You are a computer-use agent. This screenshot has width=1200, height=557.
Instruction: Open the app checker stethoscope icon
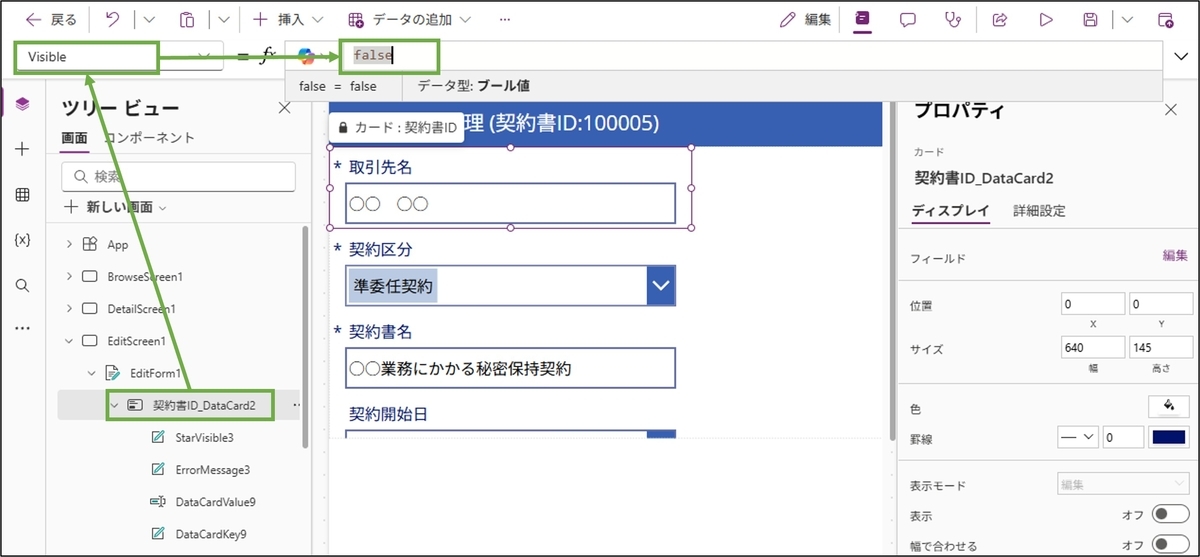pyautogui.click(x=953, y=19)
